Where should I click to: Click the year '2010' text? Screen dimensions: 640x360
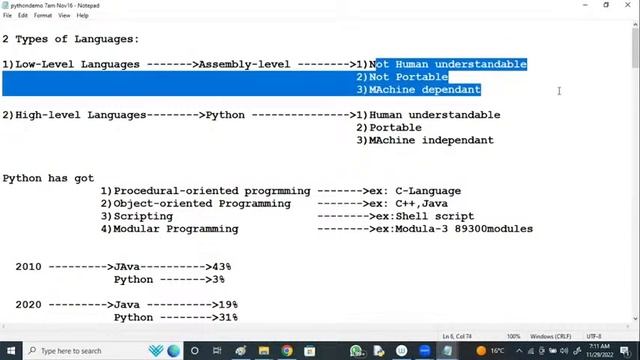[28, 267]
